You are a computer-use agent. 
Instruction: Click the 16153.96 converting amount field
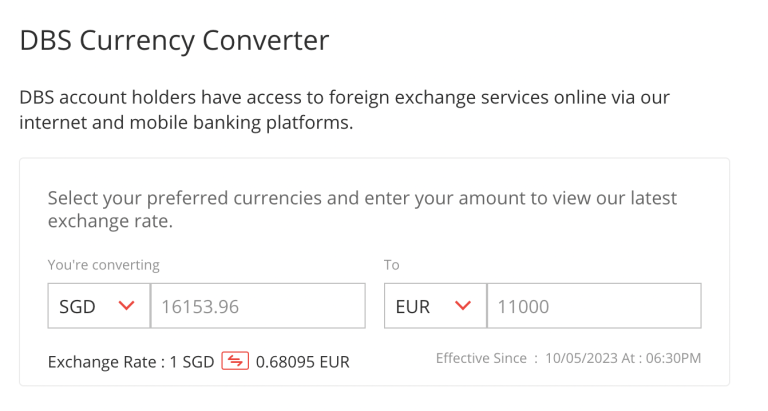pos(257,306)
